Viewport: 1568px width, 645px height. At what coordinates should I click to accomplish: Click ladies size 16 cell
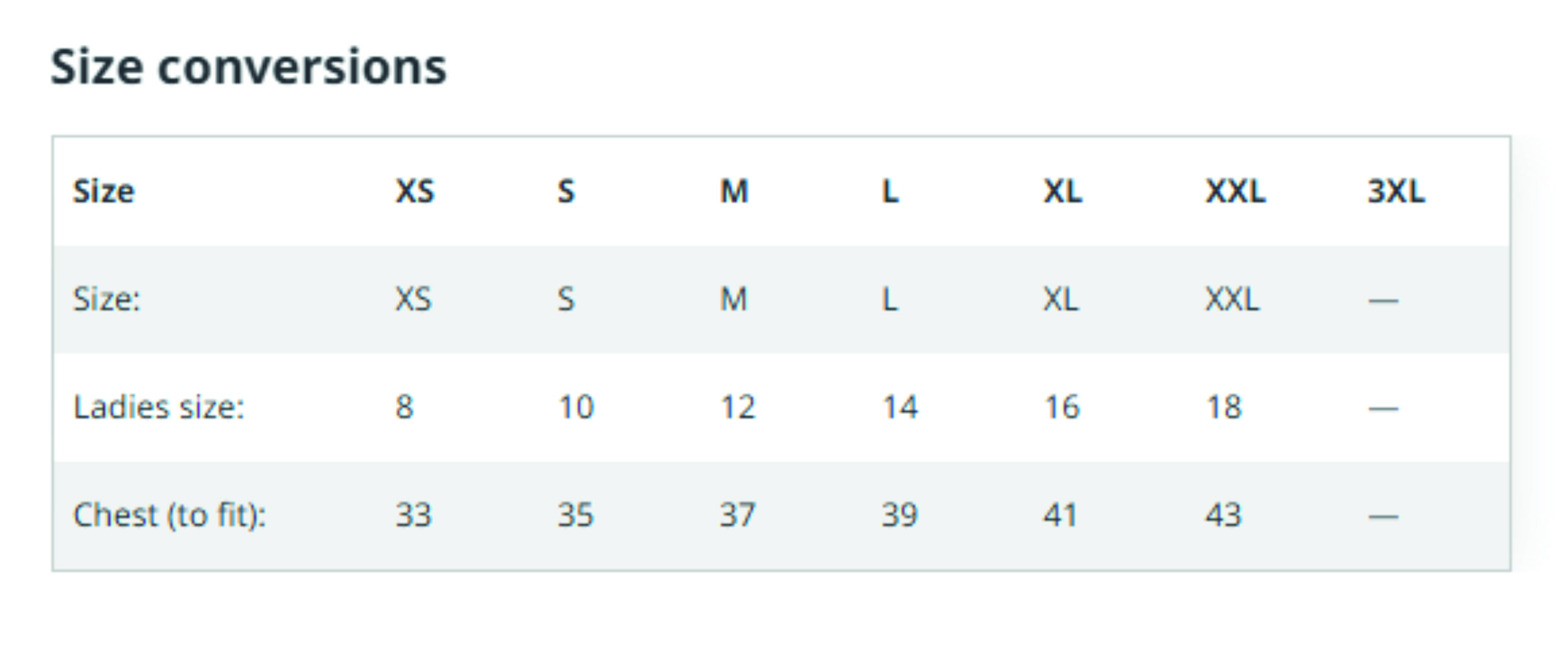click(1061, 407)
